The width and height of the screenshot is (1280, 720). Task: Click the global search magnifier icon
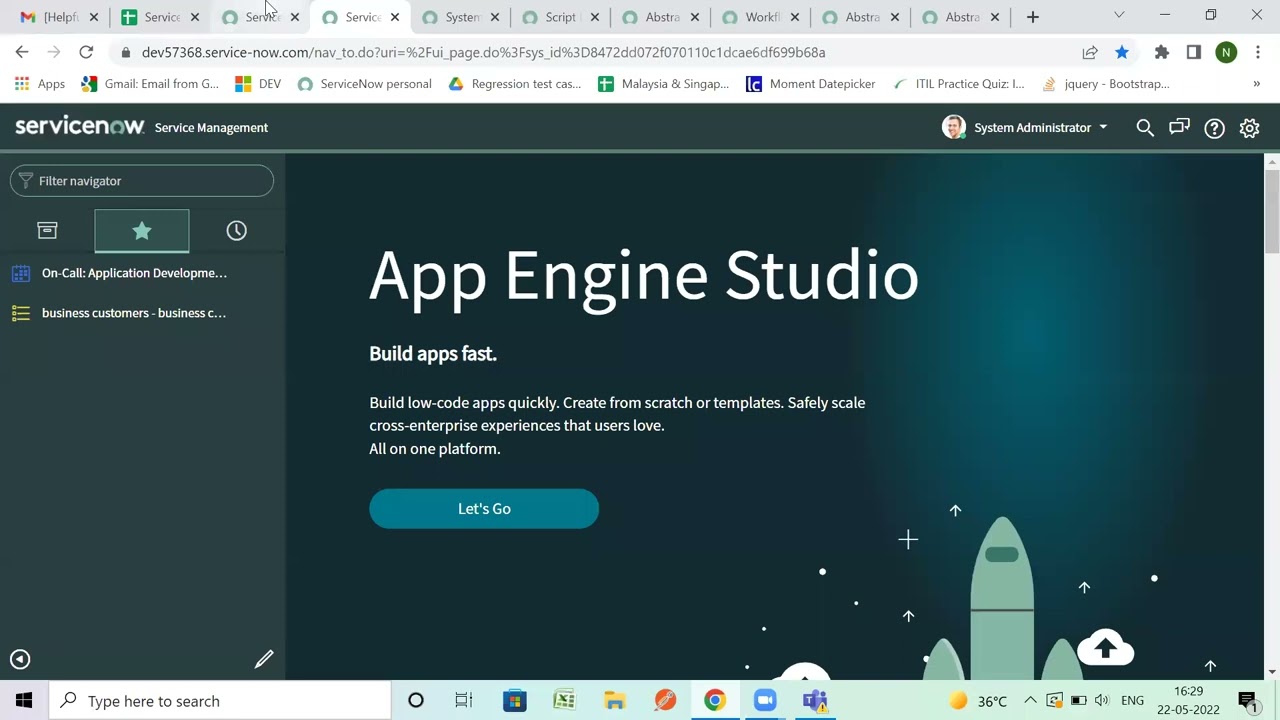[1145, 128]
